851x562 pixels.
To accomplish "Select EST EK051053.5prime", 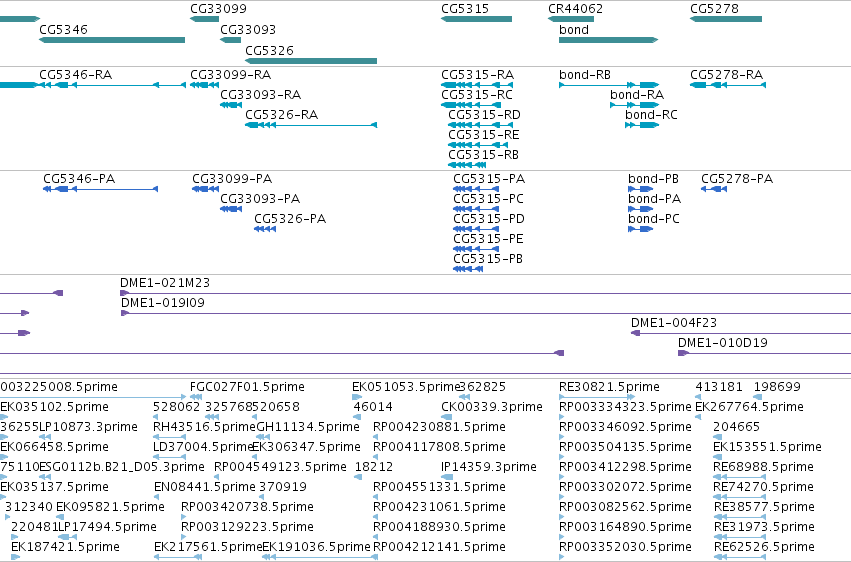I will [x=406, y=387].
